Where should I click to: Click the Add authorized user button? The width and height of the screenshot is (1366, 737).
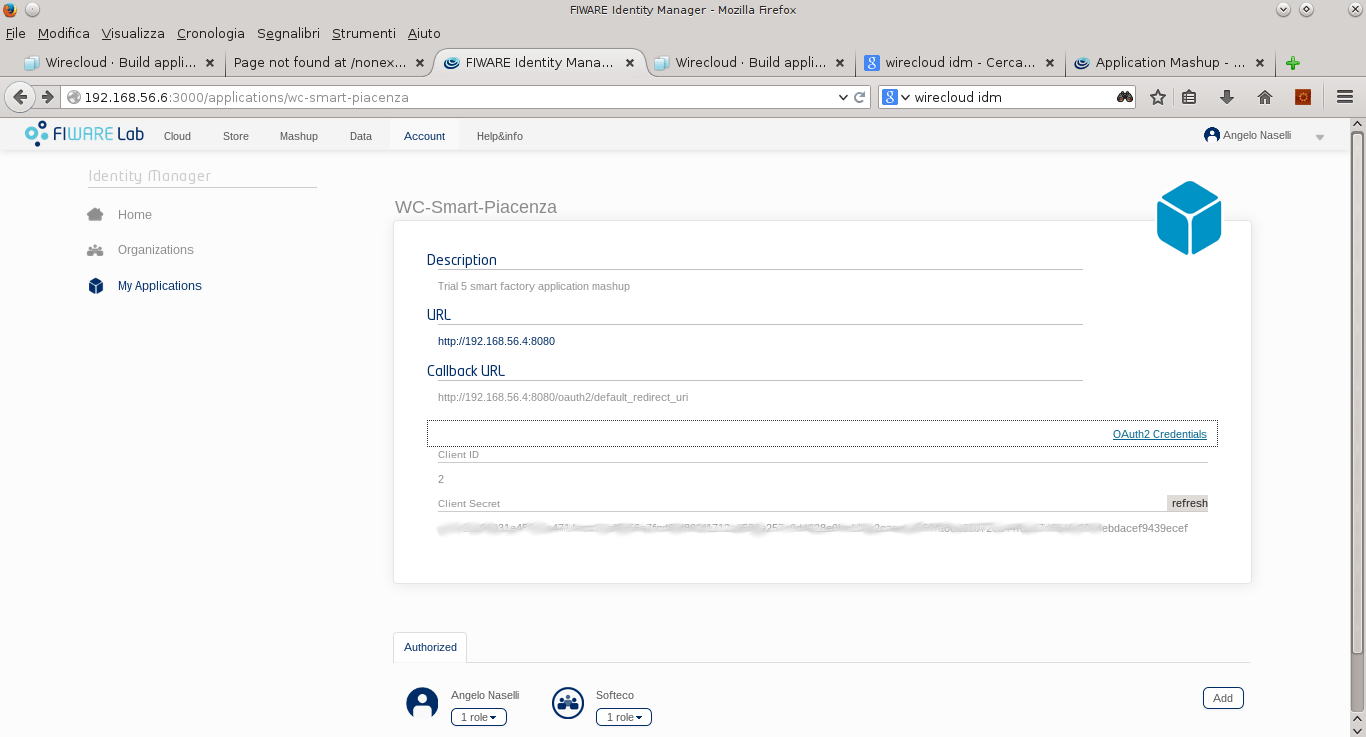click(x=1223, y=698)
